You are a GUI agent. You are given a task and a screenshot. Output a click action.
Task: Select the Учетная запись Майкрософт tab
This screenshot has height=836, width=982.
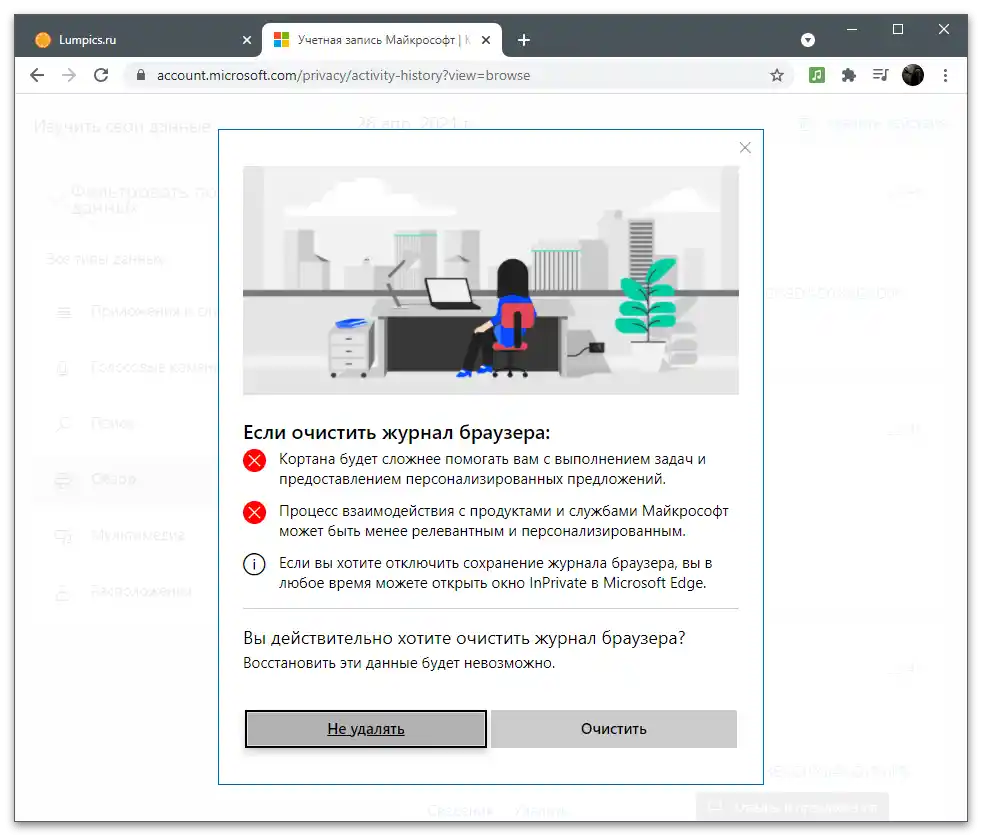(382, 40)
